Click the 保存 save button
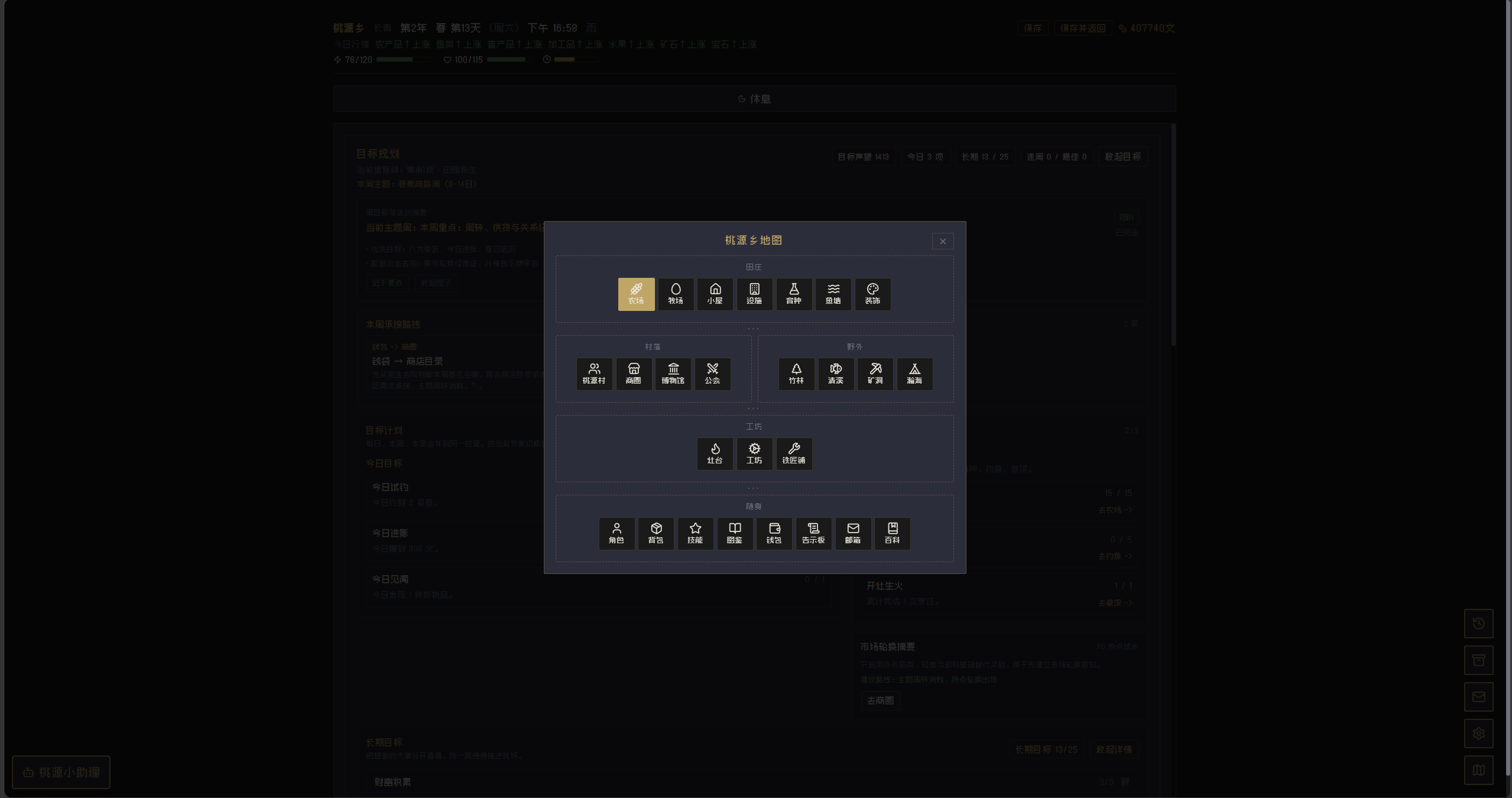Image resolution: width=1512 pixels, height=798 pixels. pyautogui.click(x=1032, y=28)
